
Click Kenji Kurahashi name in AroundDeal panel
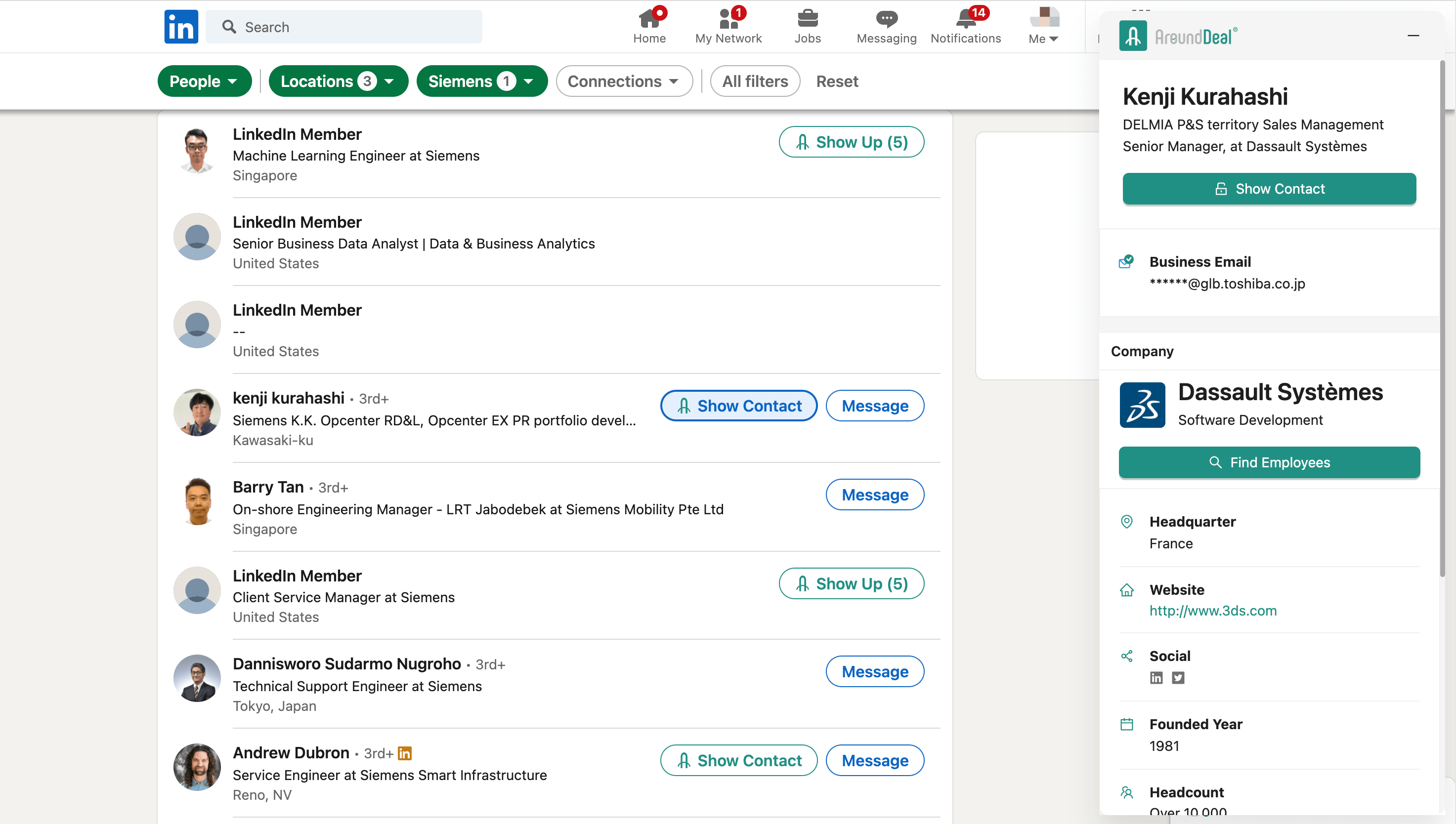(1204, 96)
